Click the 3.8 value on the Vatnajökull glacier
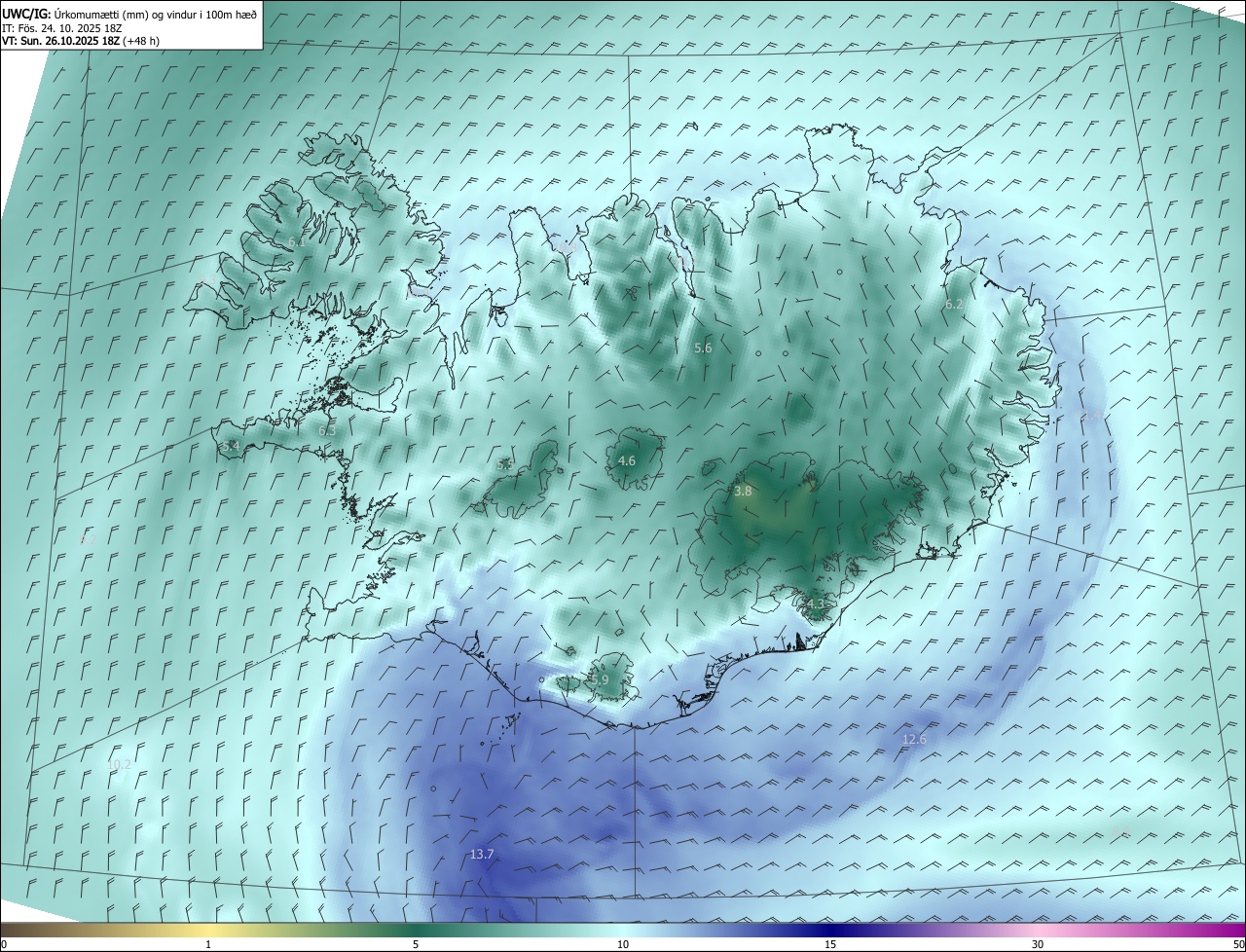 [743, 492]
